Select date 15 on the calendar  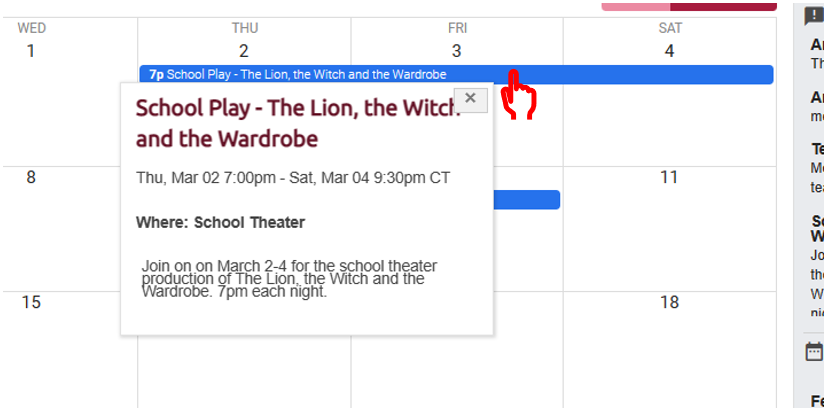tap(31, 302)
